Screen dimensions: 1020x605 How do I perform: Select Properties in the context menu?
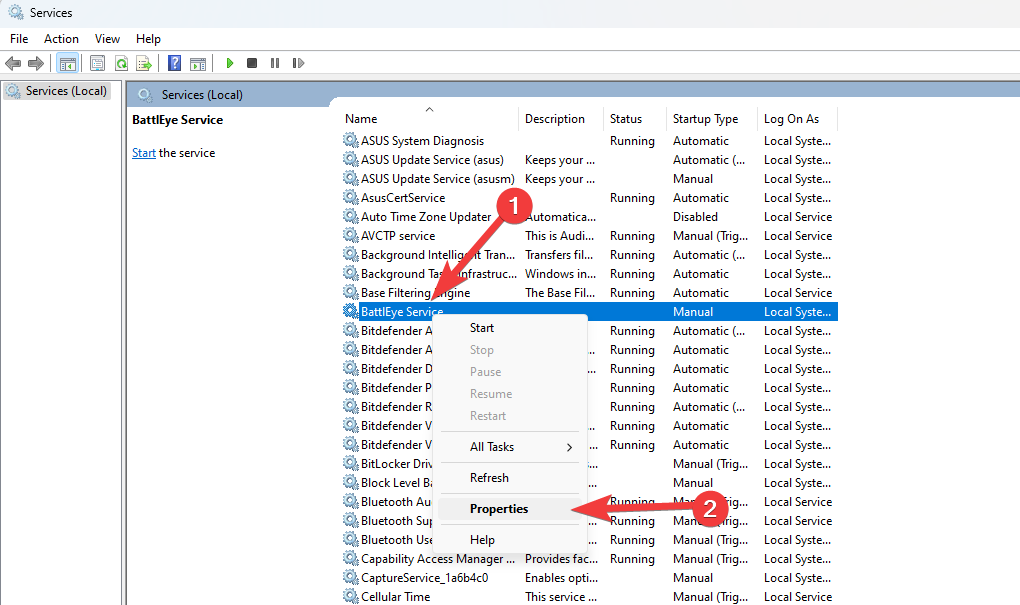499,509
